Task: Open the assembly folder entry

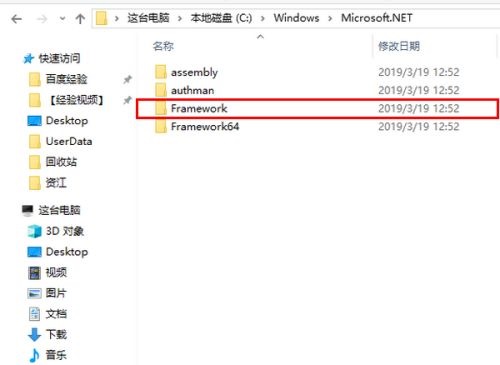Action: [x=194, y=72]
